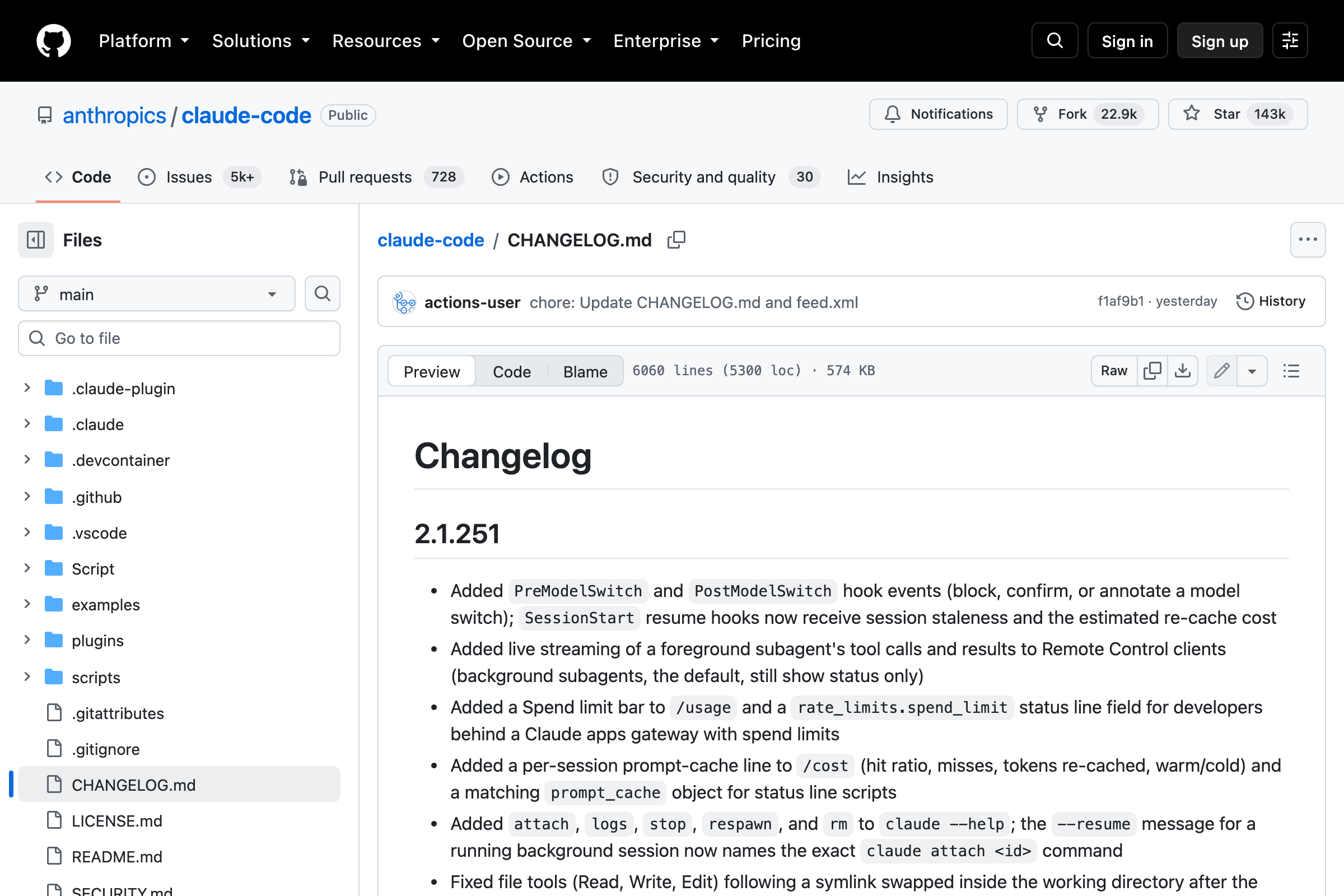Switch to the Blame file view

click(x=585, y=371)
